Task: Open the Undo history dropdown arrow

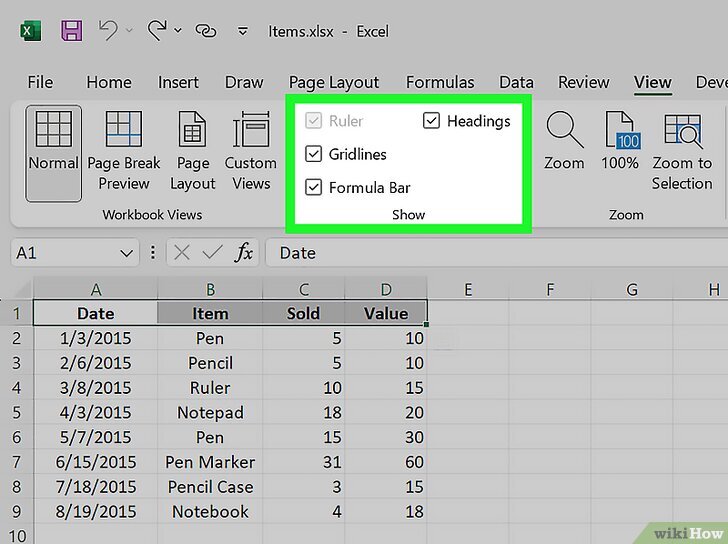Action: 130,31
